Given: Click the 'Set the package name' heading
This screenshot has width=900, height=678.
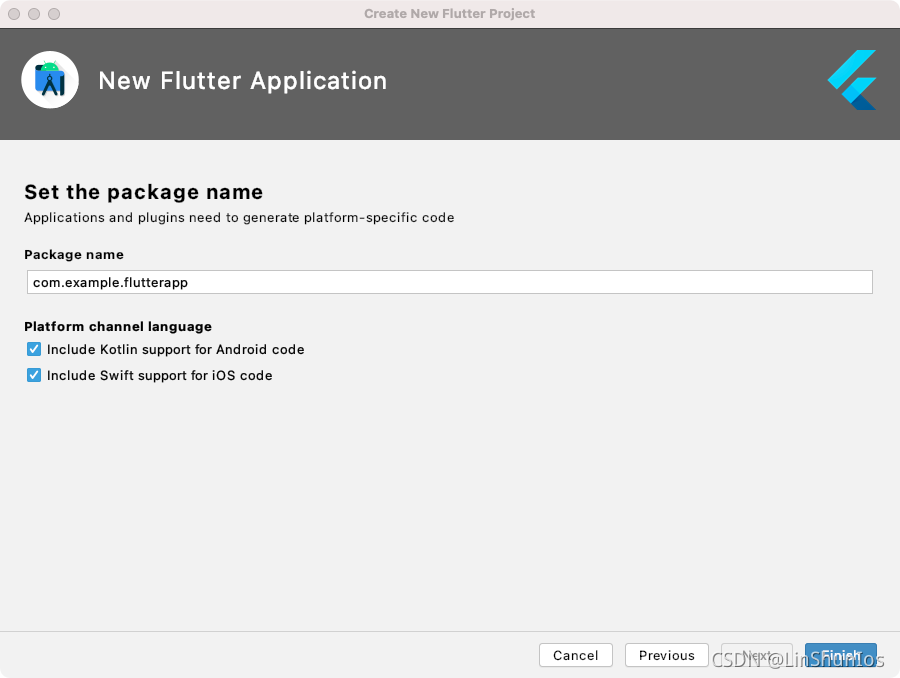Looking at the screenshot, I should pos(143,192).
